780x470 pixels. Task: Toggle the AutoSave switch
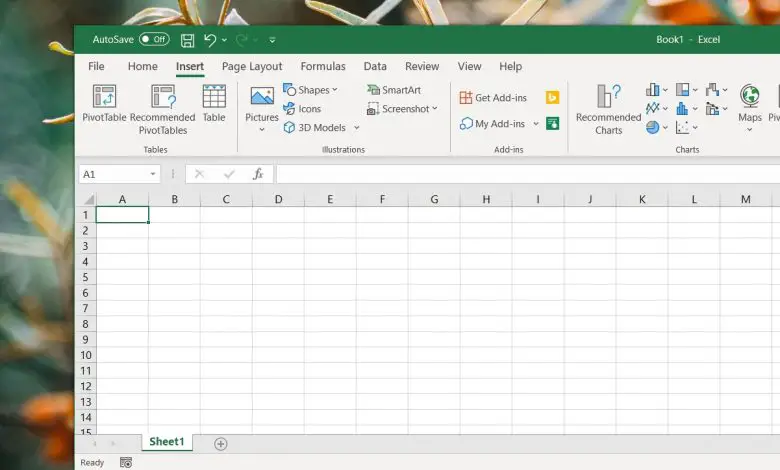pos(154,39)
